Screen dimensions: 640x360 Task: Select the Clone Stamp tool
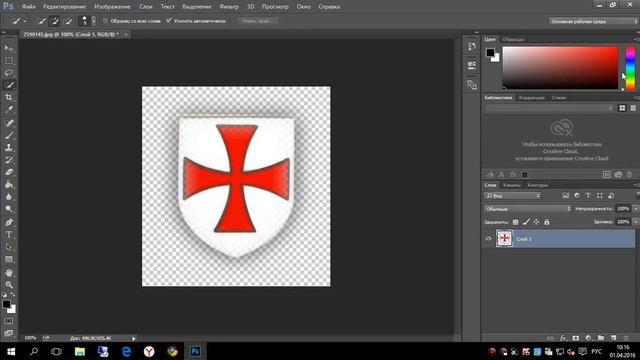point(9,147)
